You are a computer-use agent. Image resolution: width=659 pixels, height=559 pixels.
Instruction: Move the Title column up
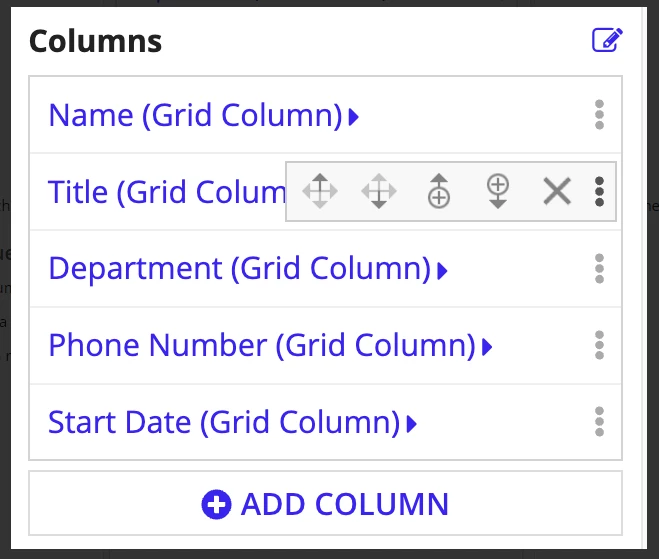click(x=320, y=191)
